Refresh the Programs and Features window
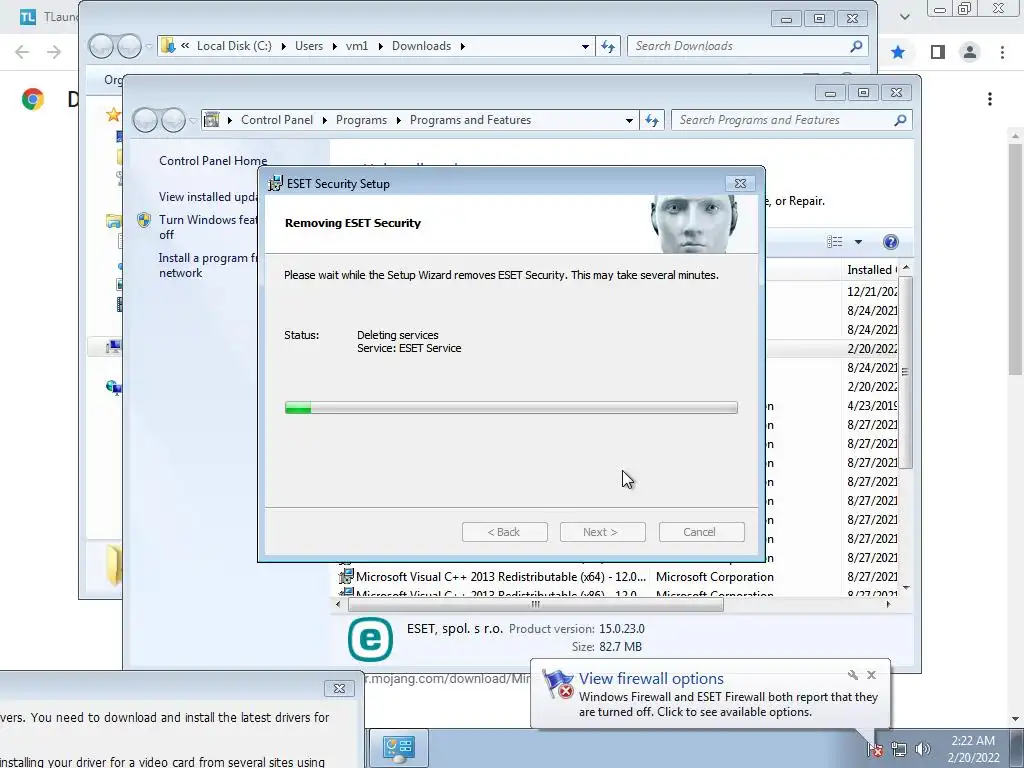The height and width of the screenshot is (768, 1024). [x=652, y=120]
